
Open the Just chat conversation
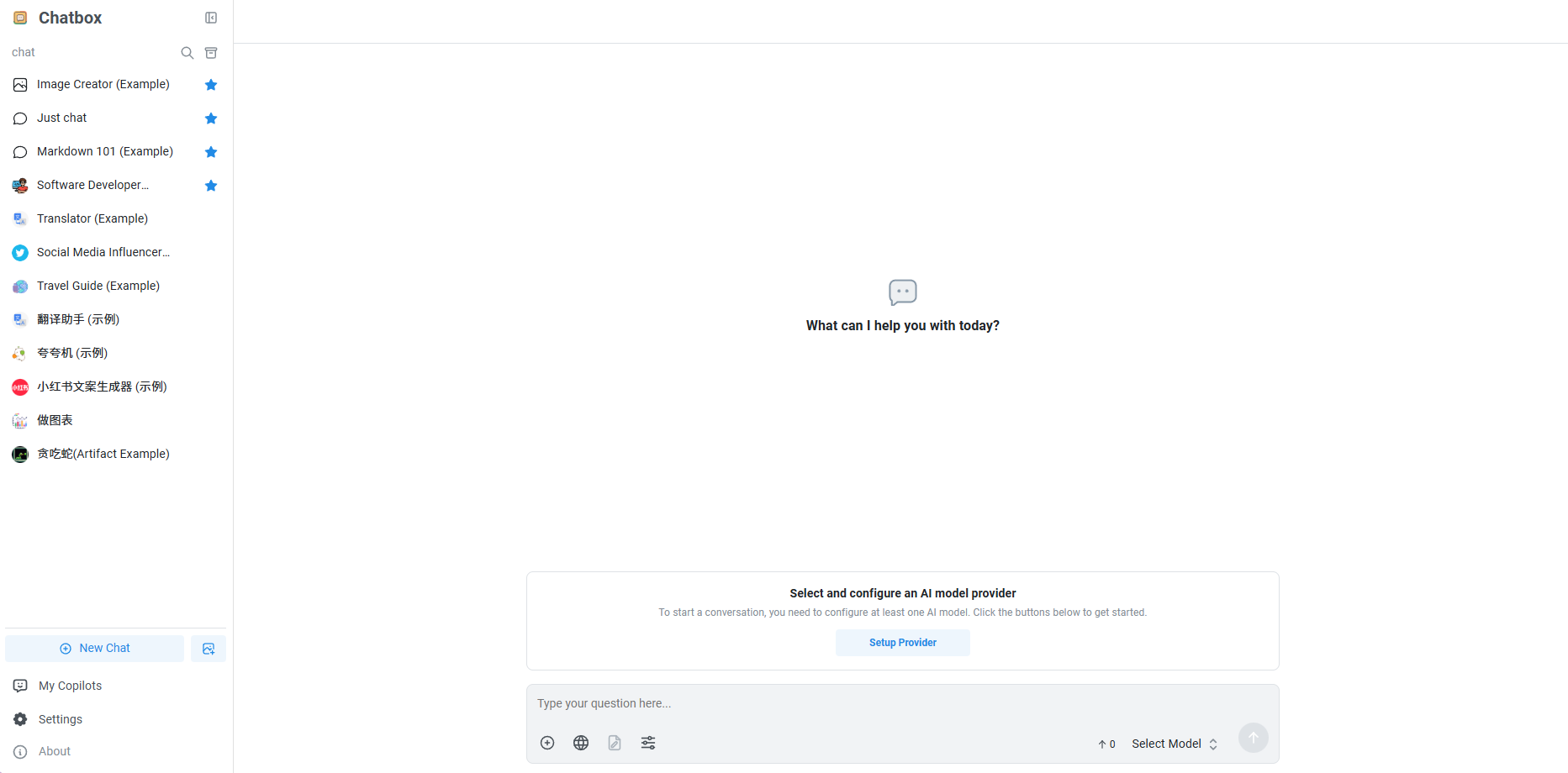(116, 118)
